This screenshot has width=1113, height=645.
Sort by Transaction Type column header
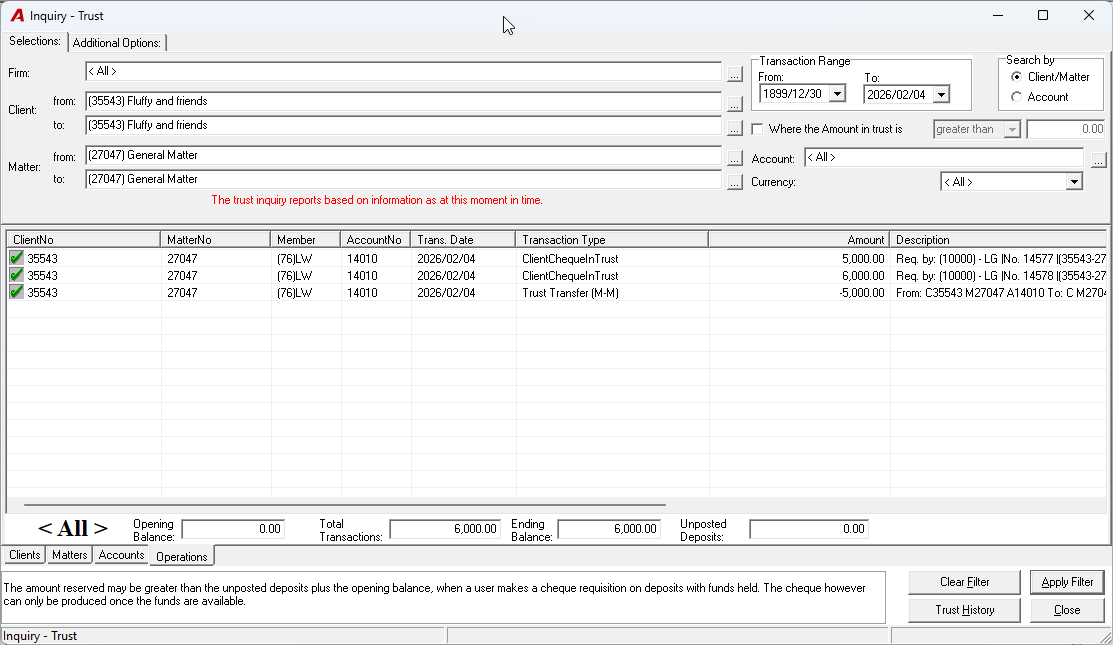click(x=611, y=240)
